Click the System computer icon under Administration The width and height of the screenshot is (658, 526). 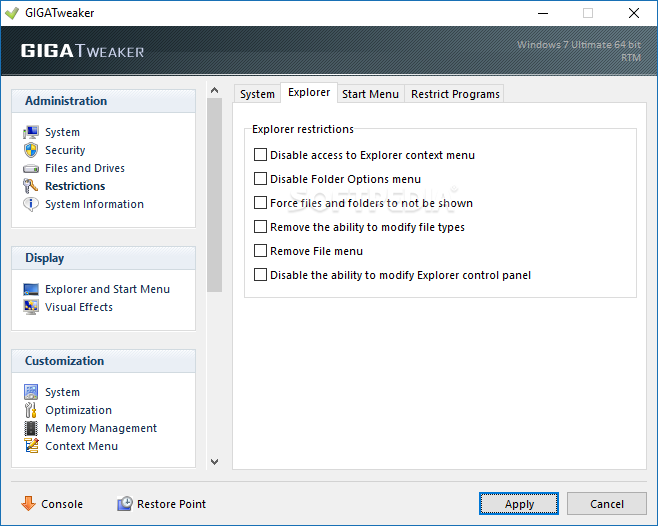coord(31,132)
